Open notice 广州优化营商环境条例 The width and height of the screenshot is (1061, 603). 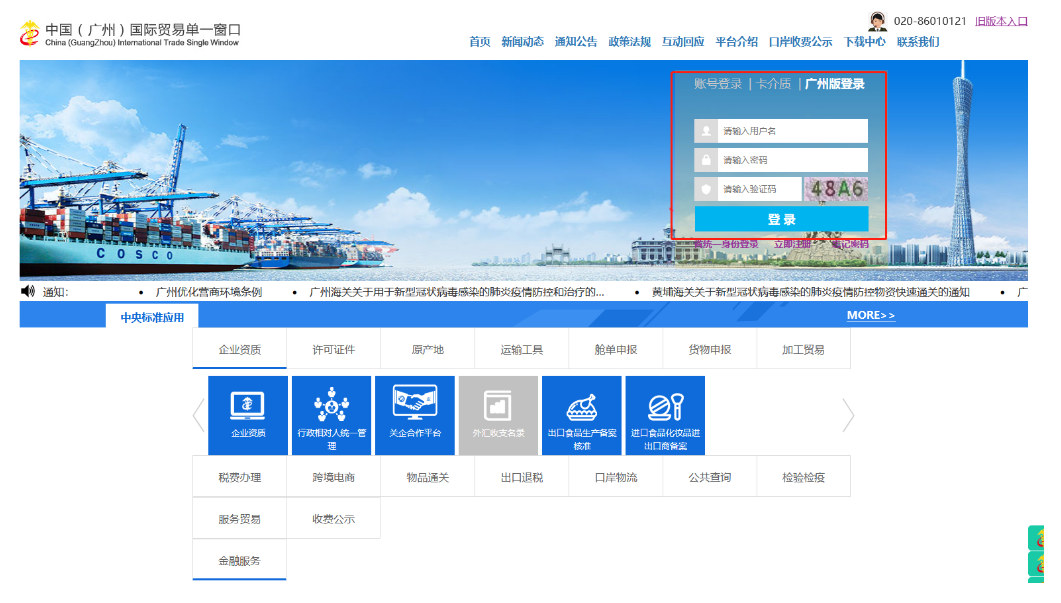(x=208, y=292)
